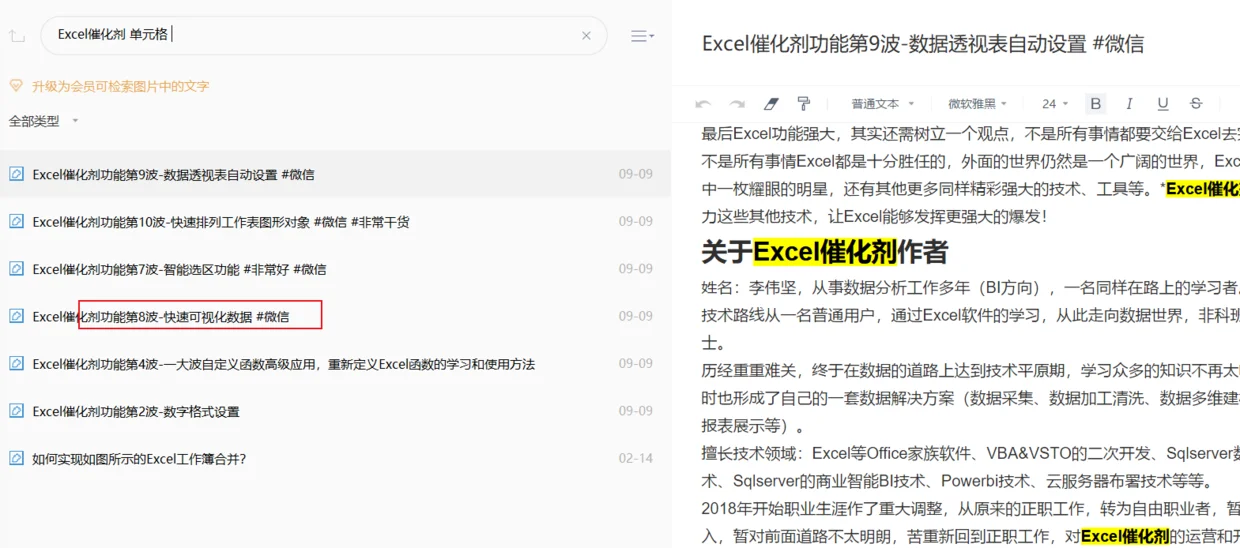Click note icon of the 第10波 entry
The width and height of the screenshot is (1240, 548).
click(x=16, y=221)
